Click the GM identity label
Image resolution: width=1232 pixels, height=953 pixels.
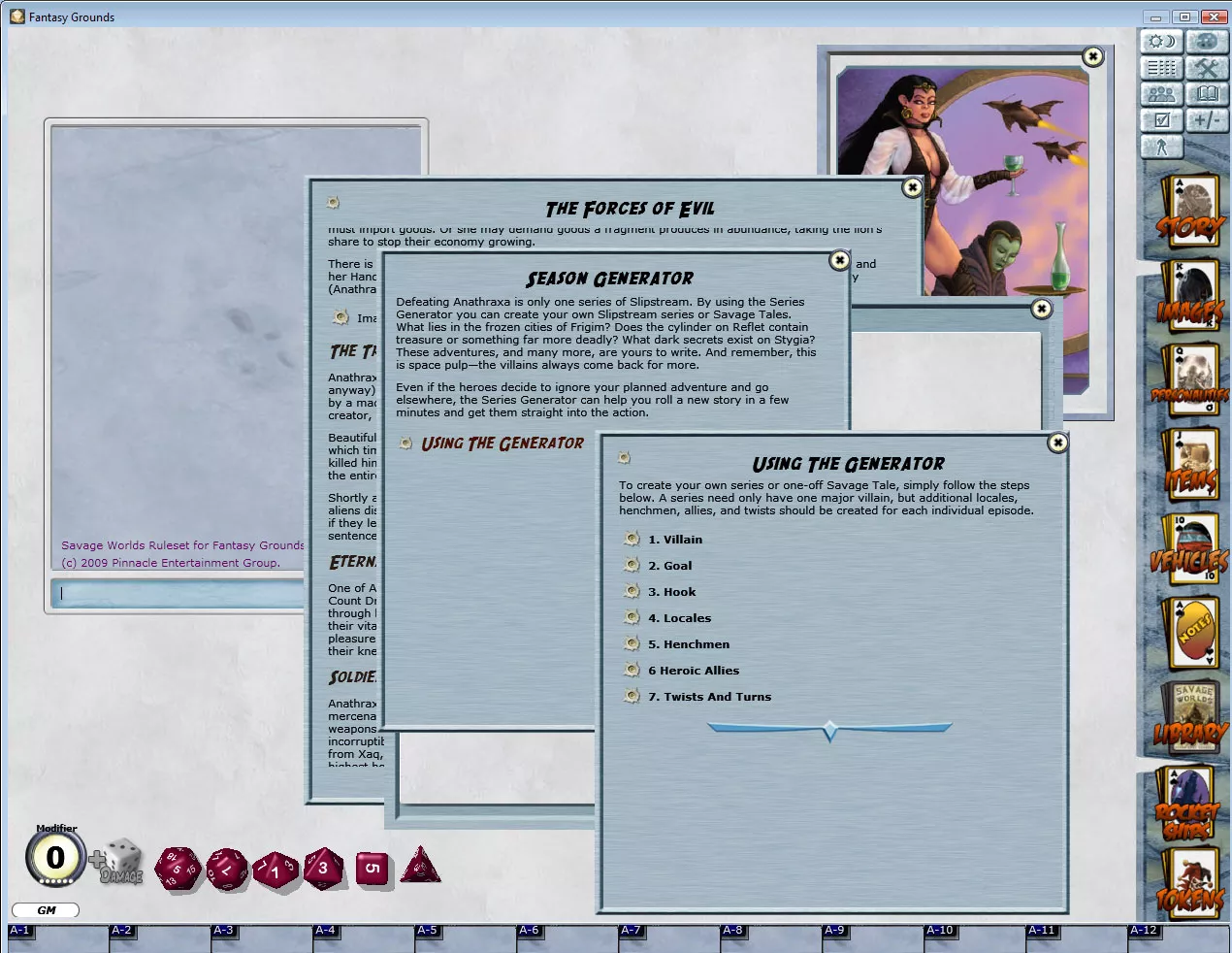click(46, 910)
